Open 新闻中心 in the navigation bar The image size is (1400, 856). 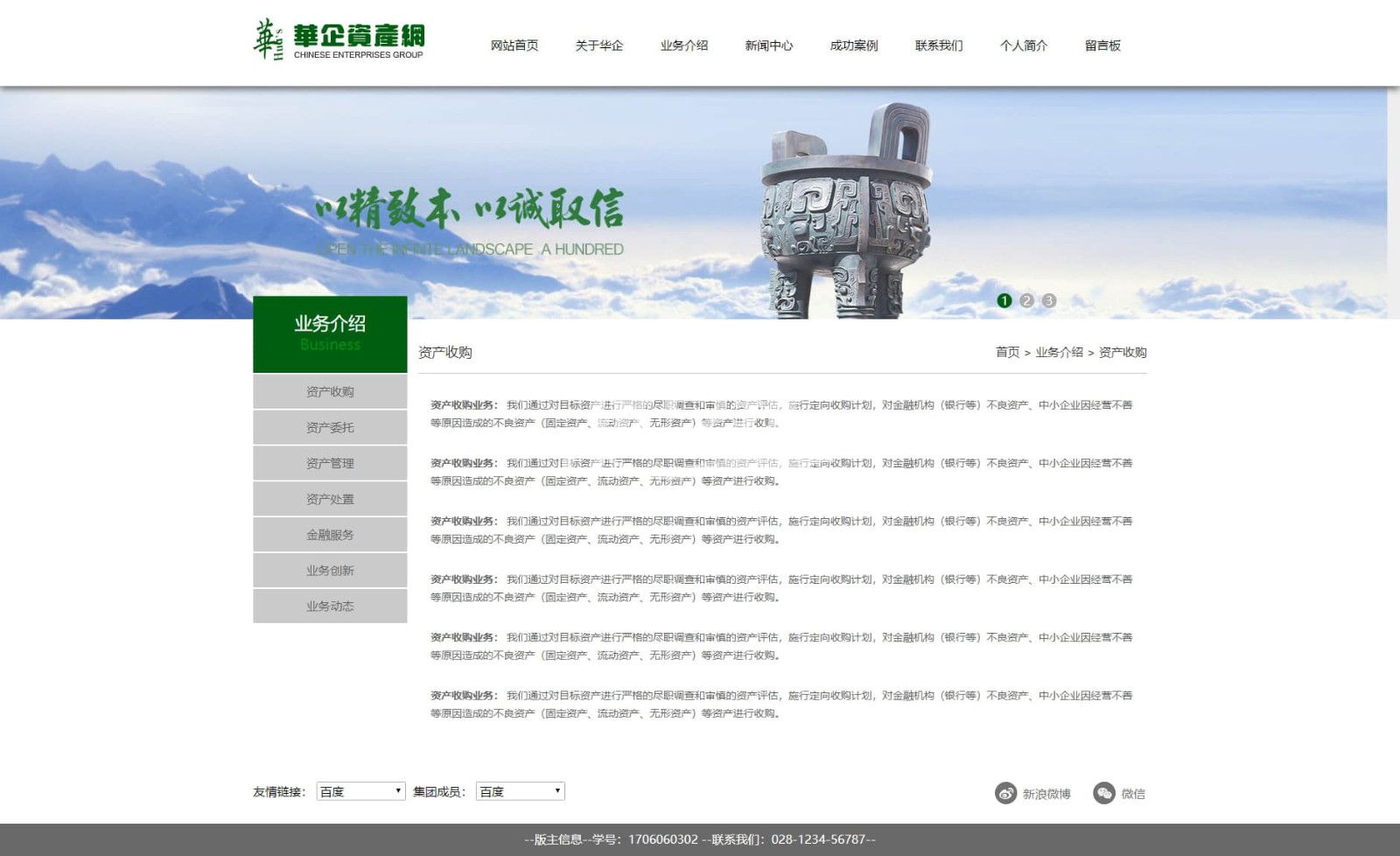click(x=768, y=46)
